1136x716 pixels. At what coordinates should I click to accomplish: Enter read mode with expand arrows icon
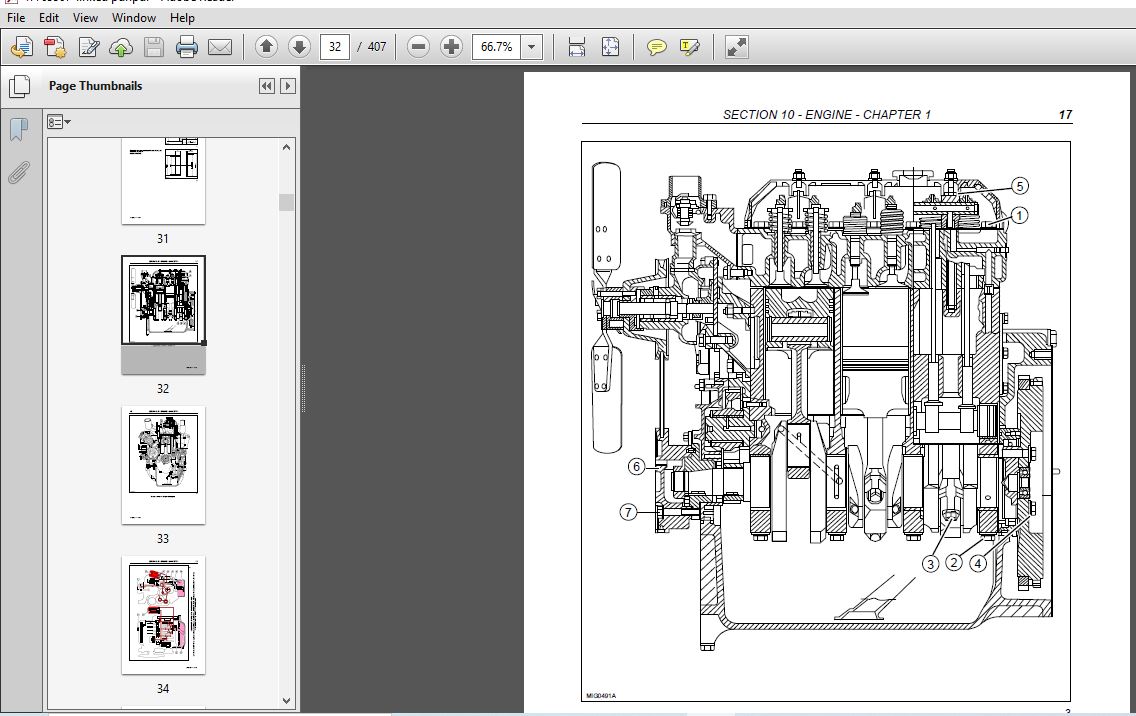click(737, 47)
